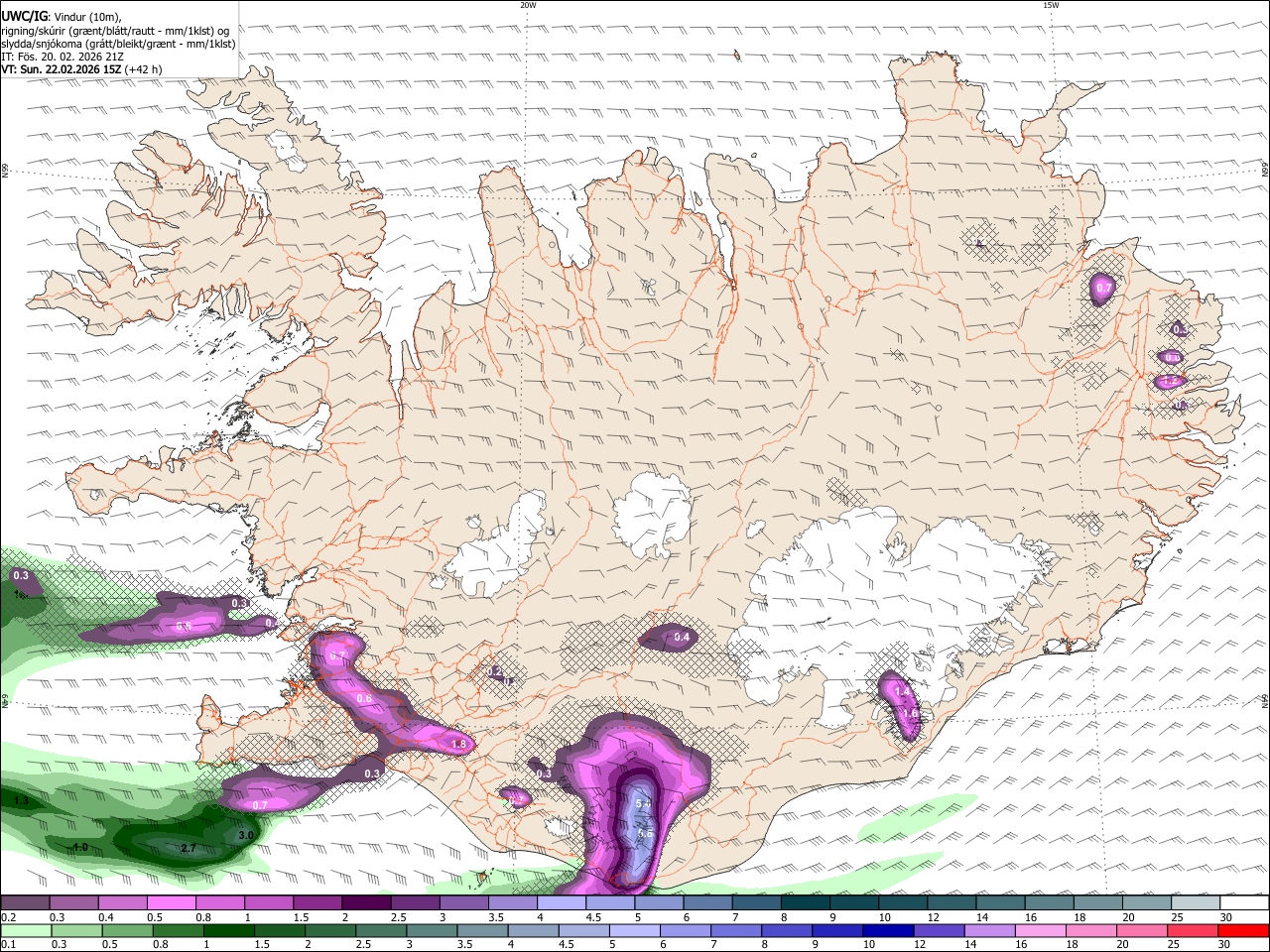
Task: Click the UWC/IG Vindur (10m) title line
Action: coord(61,17)
